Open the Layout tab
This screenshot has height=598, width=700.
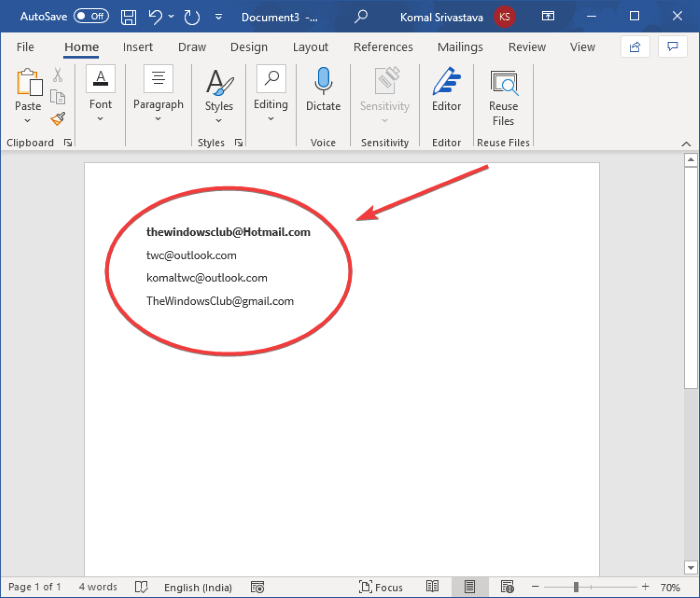(310, 47)
